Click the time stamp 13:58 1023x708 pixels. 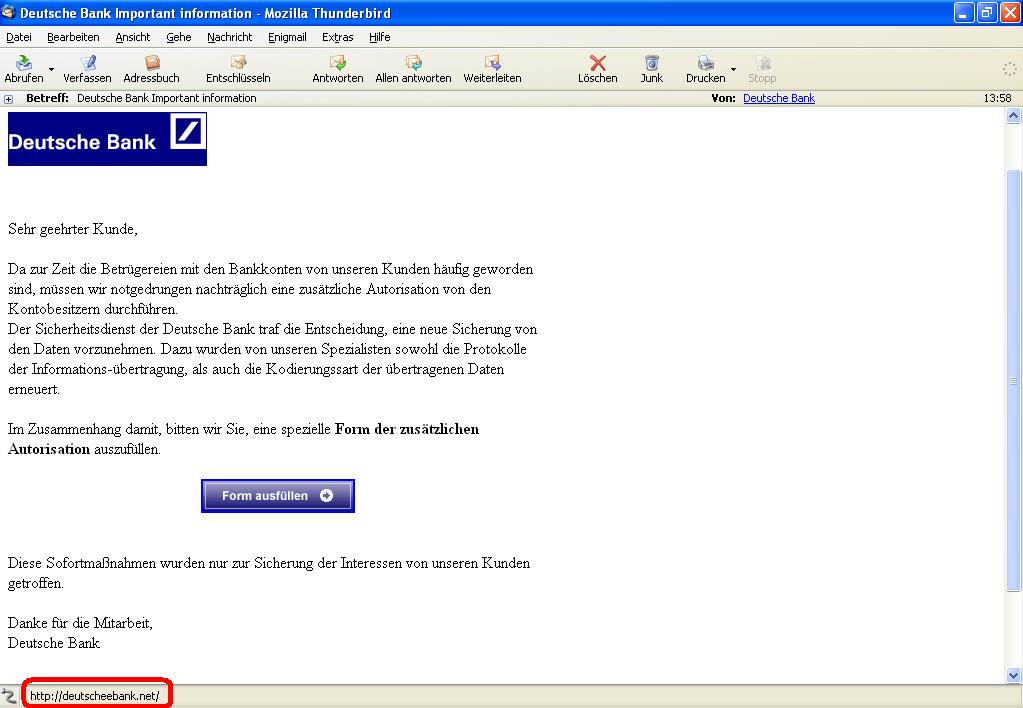(997, 98)
